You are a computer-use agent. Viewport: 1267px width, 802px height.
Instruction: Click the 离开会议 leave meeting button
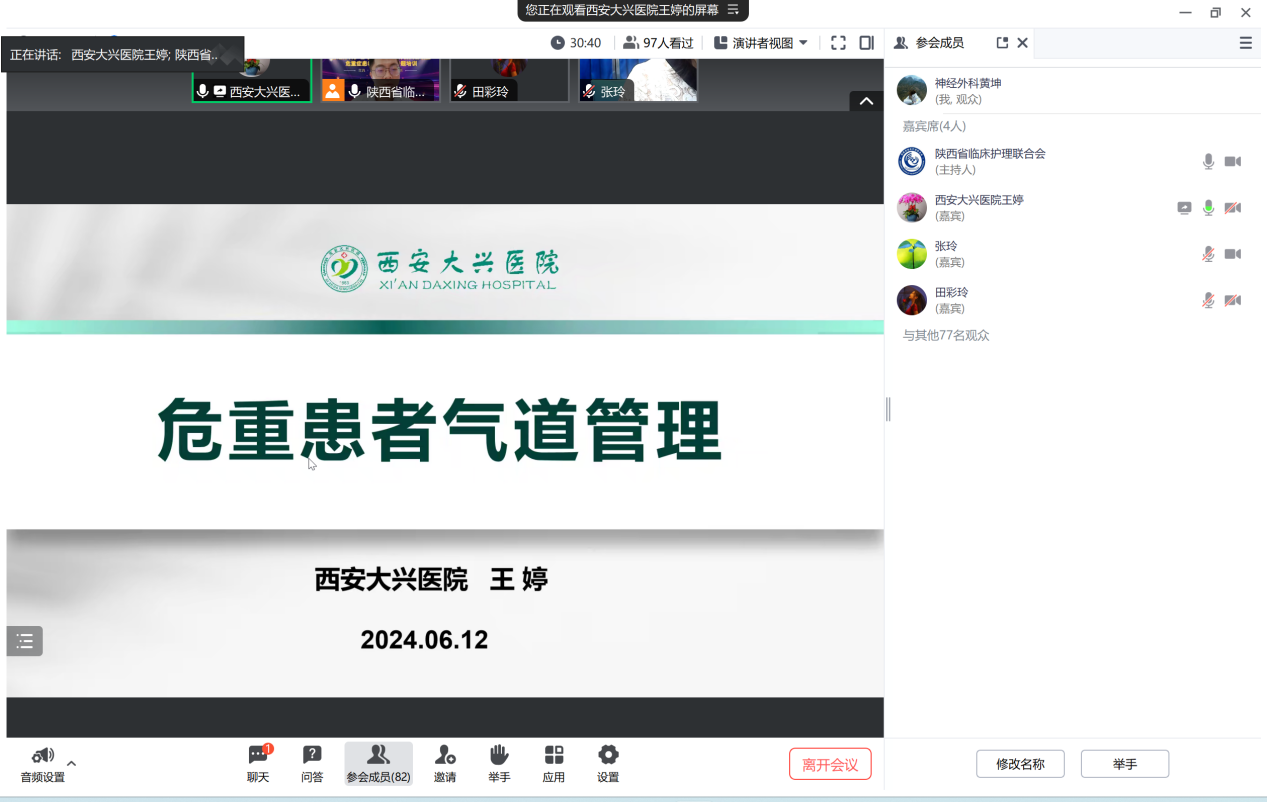point(830,764)
